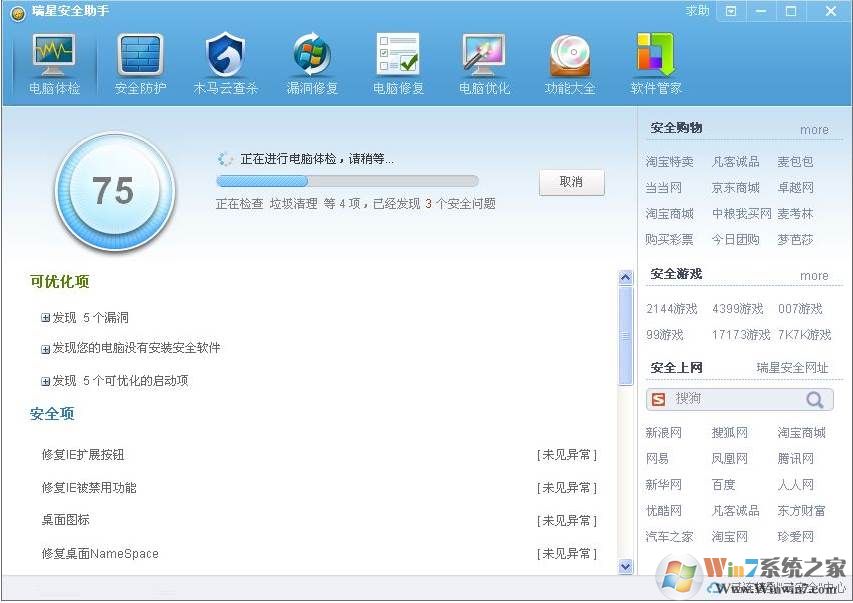Open the 卓越网 link
This screenshot has height=603, width=853.
click(795, 188)
